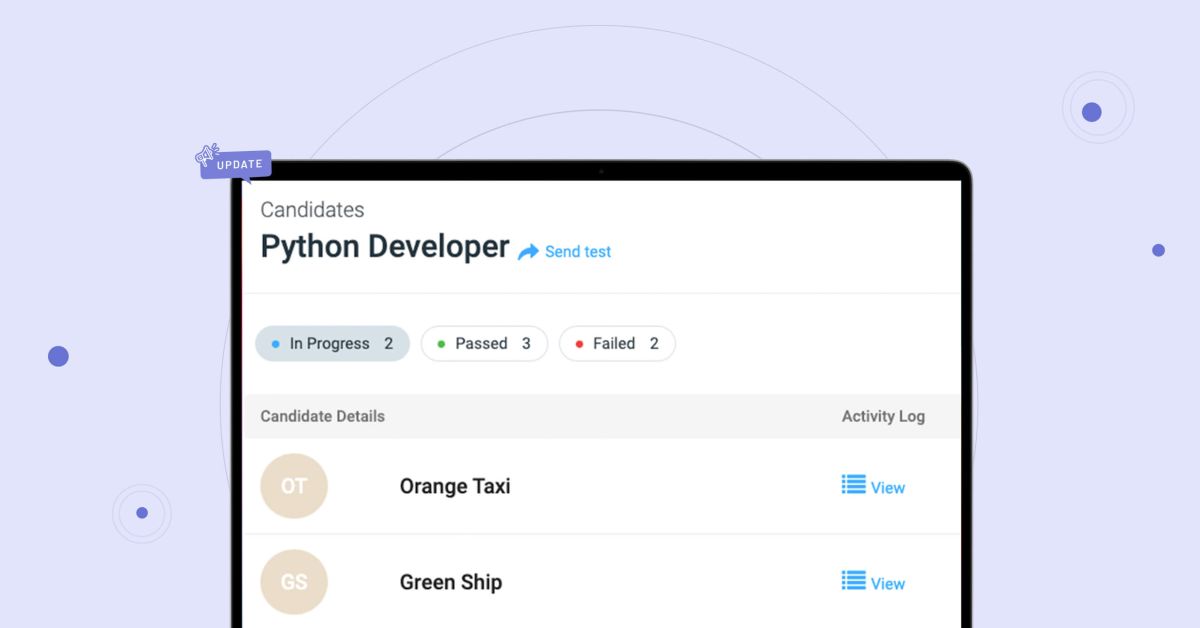The image size is (1200, 628).
Task: Click the Candidates breadcrumb label
Action: pos(312,210)
